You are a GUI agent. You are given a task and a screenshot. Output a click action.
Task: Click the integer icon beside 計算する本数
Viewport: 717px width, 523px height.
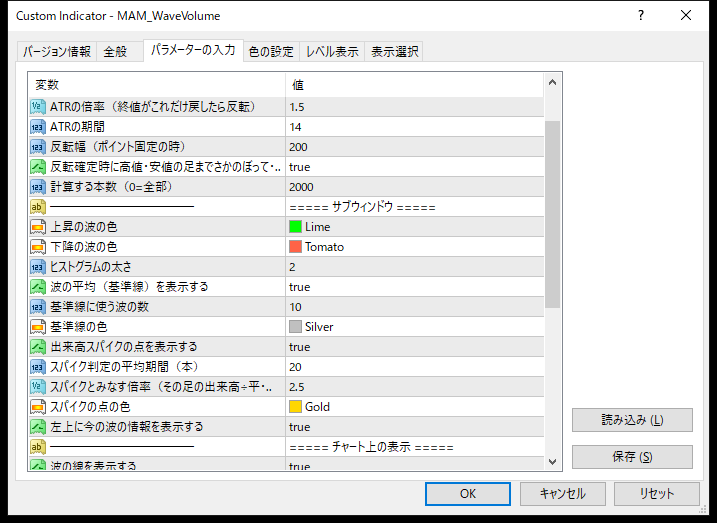point(38,187)
